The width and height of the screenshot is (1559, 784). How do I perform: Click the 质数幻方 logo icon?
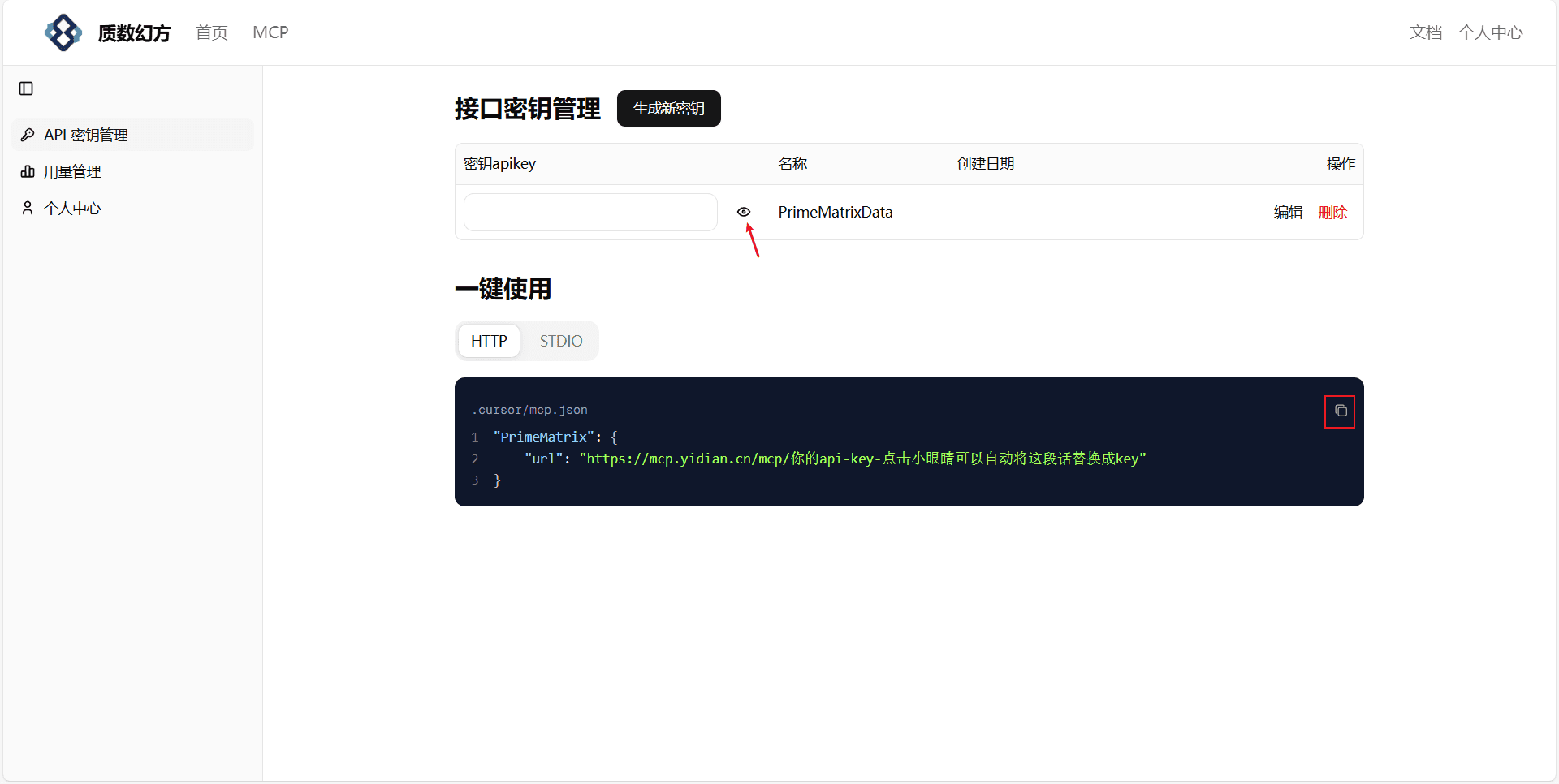click(63, 32)
